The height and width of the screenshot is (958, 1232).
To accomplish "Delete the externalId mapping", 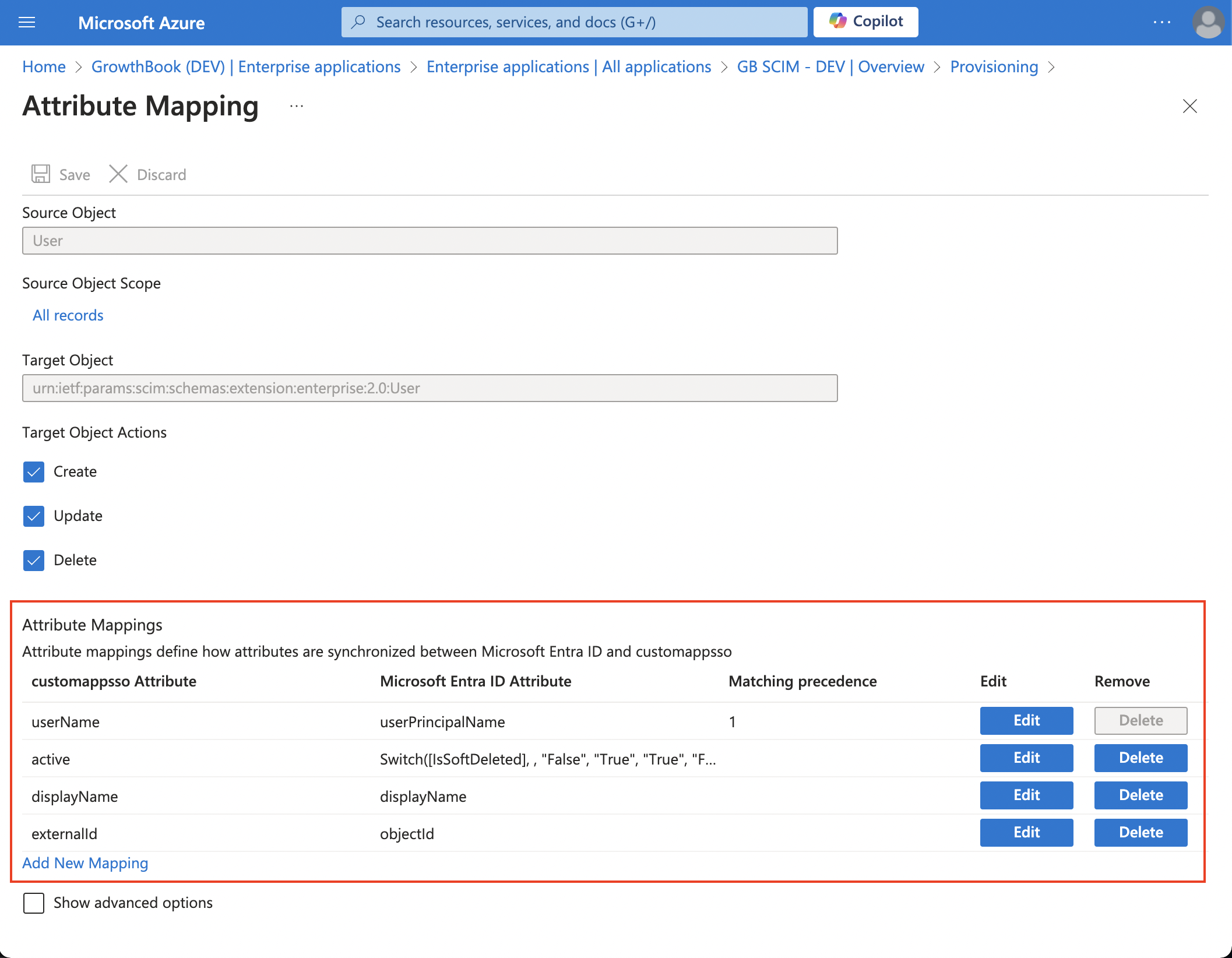I will tap(1141, 833).
